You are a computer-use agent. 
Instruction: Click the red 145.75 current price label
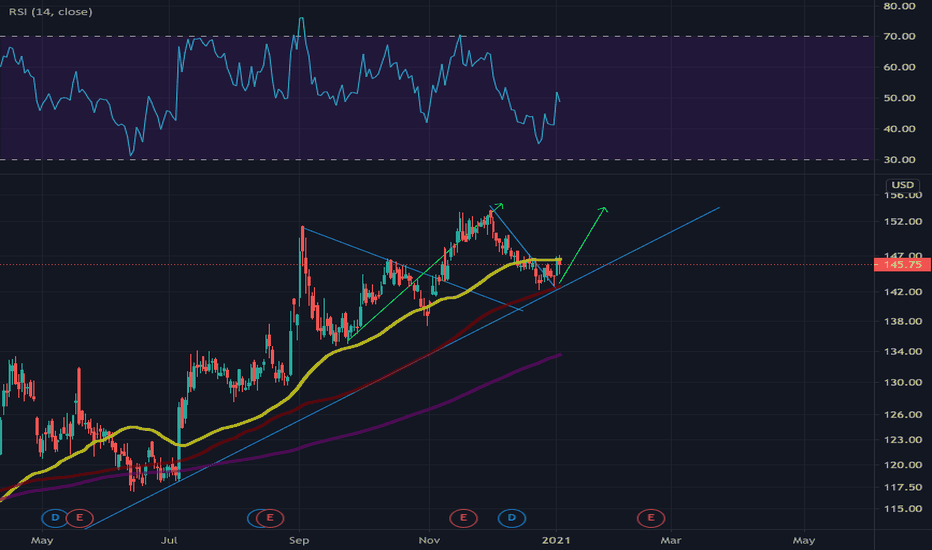click(x=902, y=265)
